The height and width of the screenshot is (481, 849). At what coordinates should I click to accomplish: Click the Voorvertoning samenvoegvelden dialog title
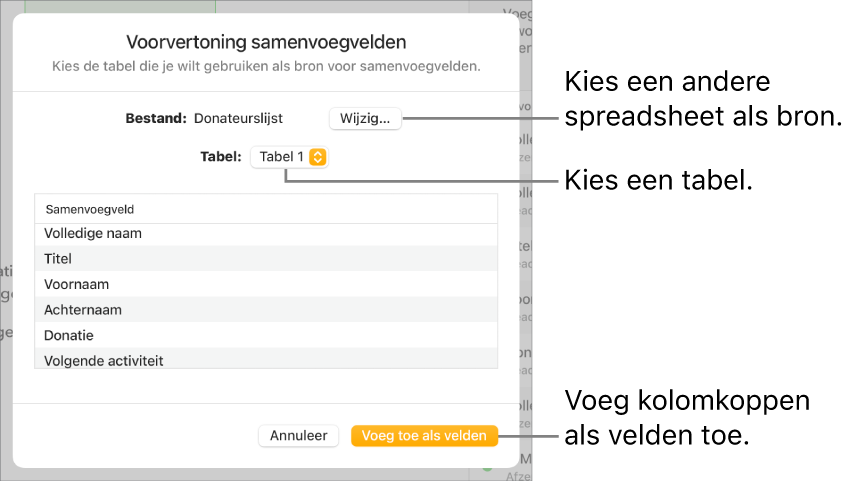point(266,42)
